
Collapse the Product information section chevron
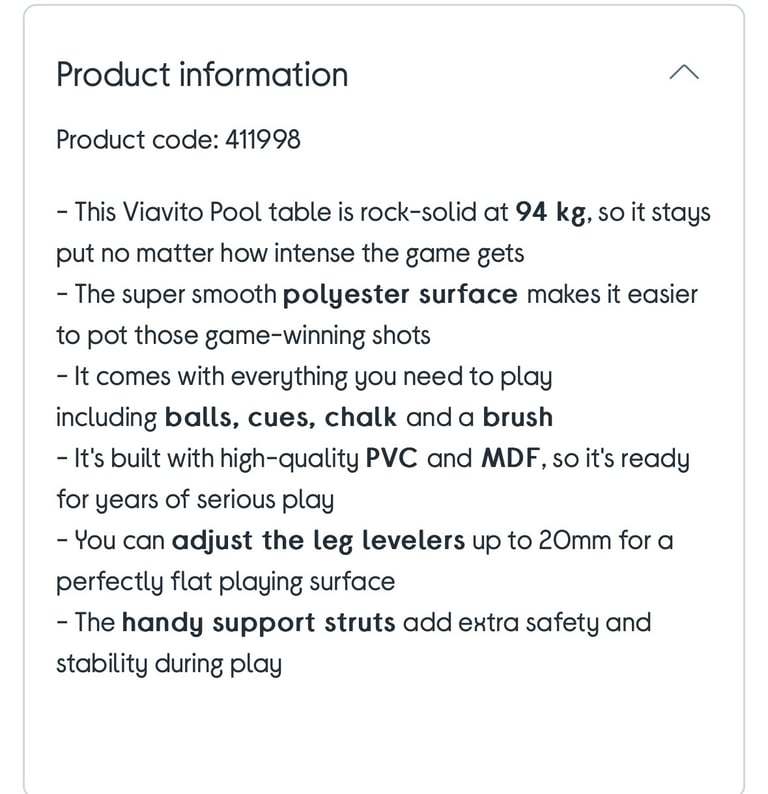pos(684,72)
